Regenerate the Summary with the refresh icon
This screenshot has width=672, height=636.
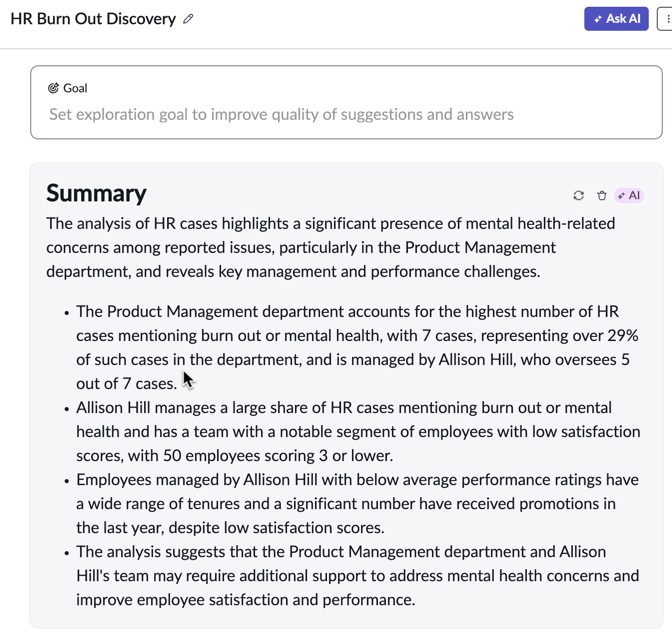579,195
